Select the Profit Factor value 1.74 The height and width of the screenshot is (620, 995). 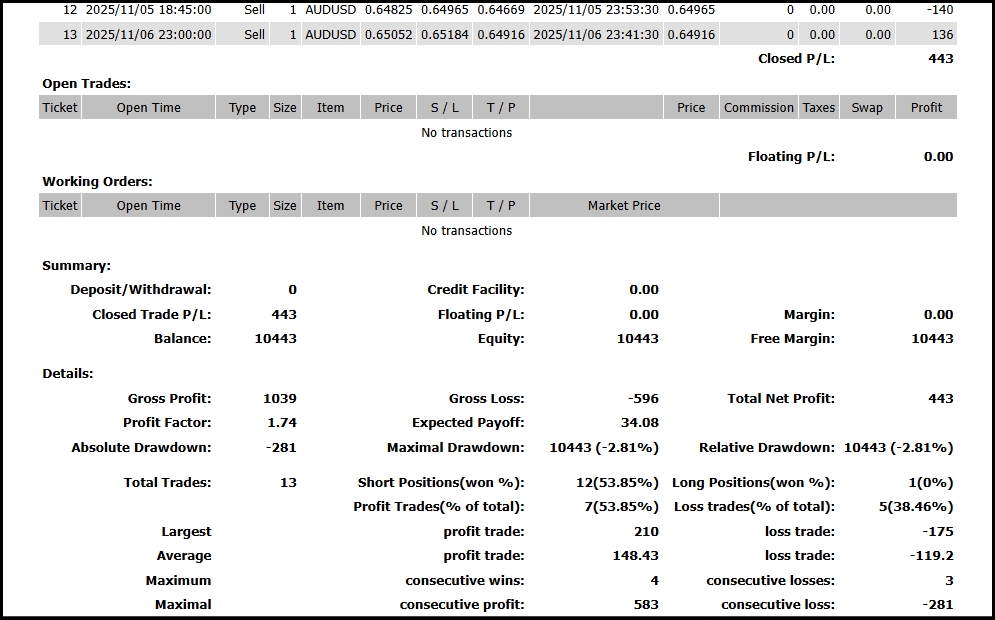pyautogui.click(x=282, y=423)
